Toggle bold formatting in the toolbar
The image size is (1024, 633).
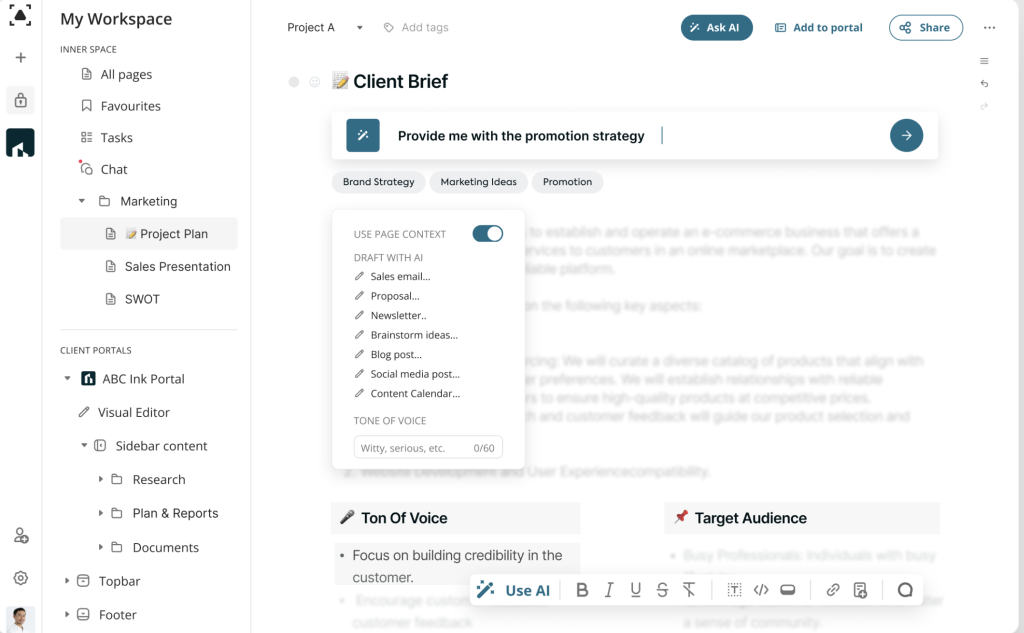point(582,591)
